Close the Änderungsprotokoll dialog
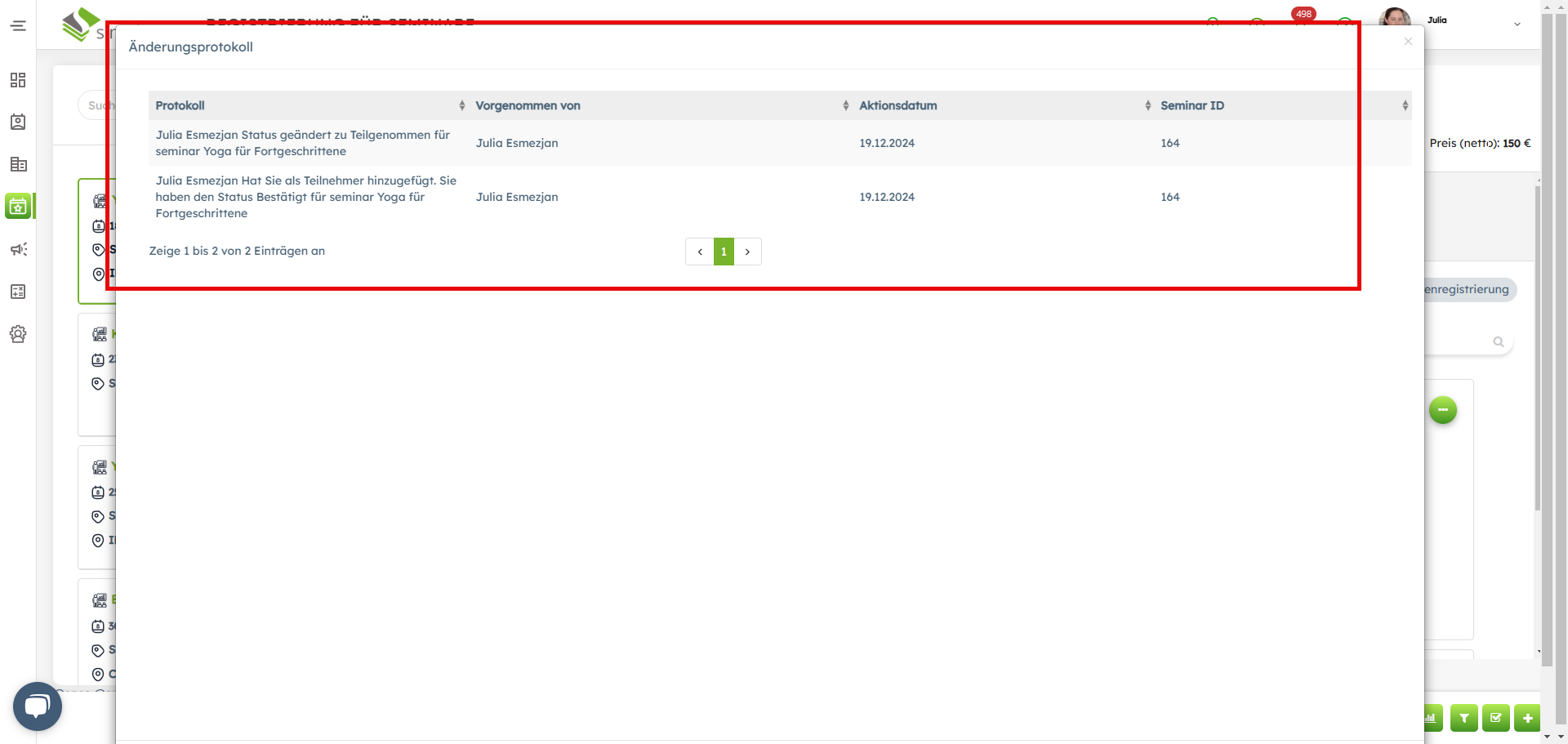Image resolution: width=1568 pixels, height=744 pixels. click(1408, 42)
